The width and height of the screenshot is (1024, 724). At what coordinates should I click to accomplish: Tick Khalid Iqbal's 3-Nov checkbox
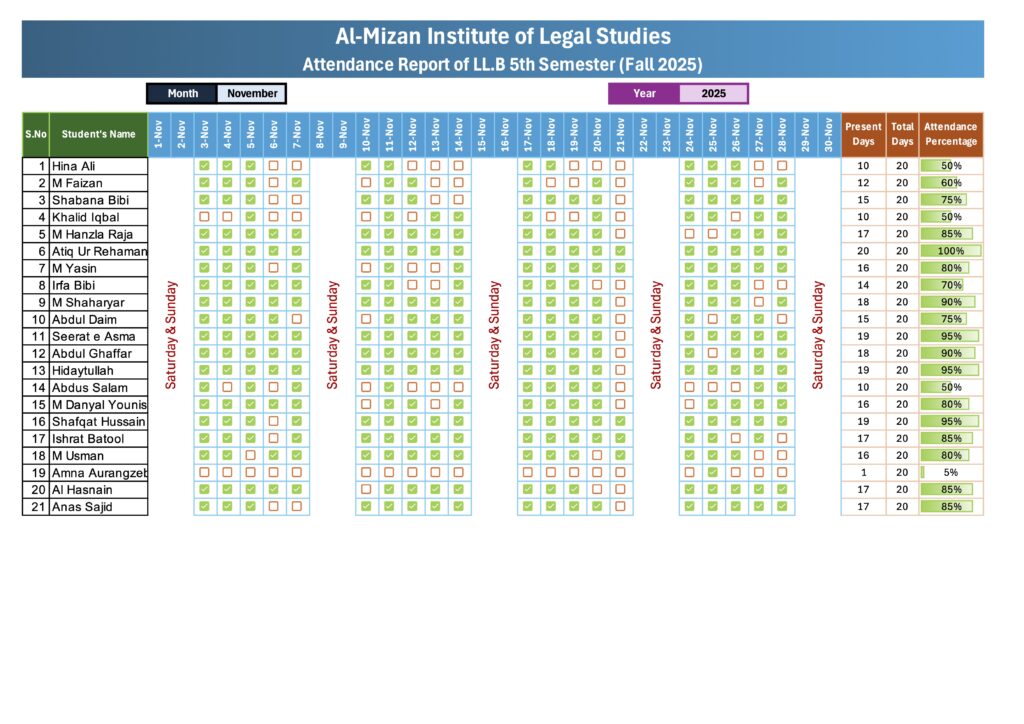[x=204, y=217]
